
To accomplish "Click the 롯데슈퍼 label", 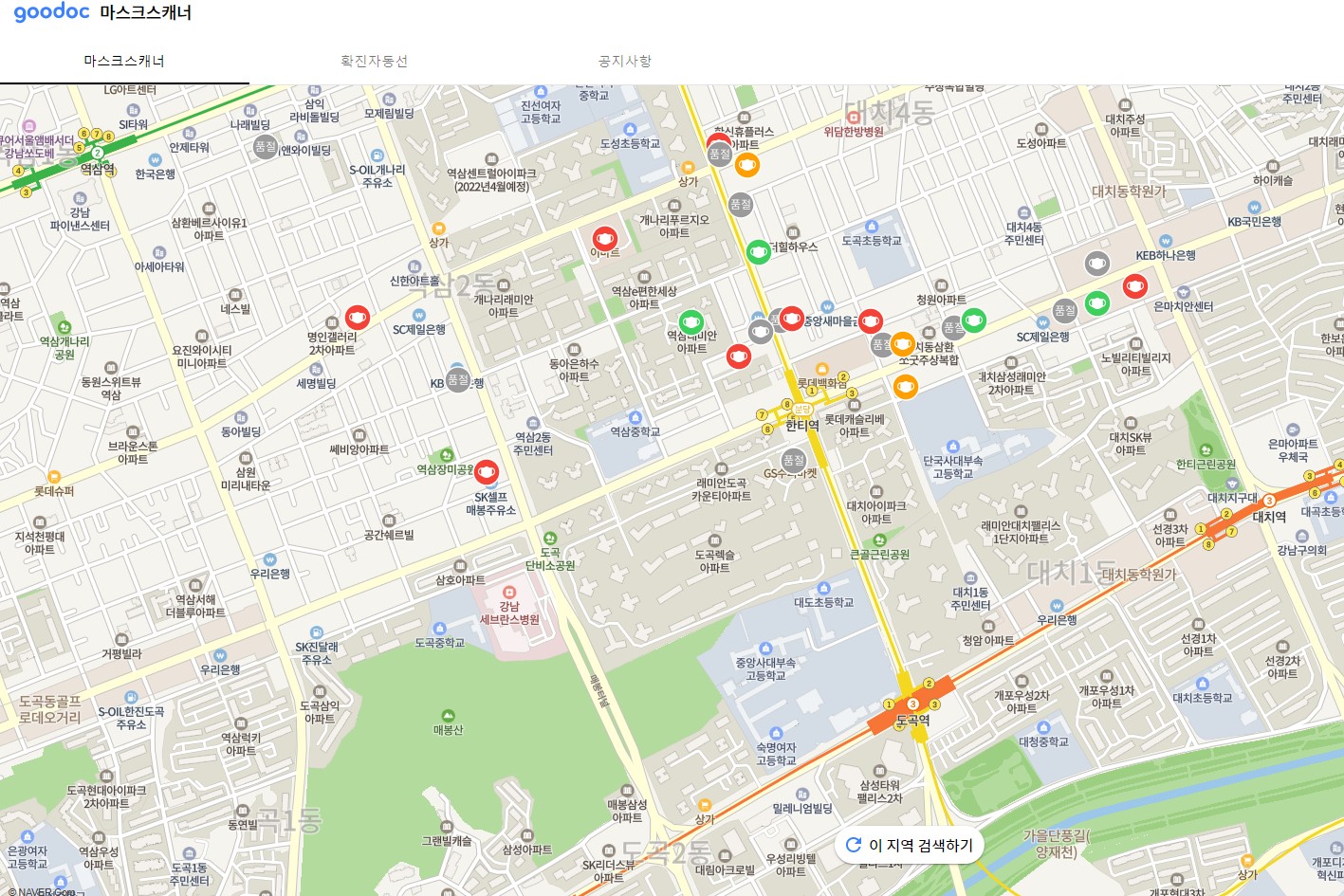I will [54, 491].
